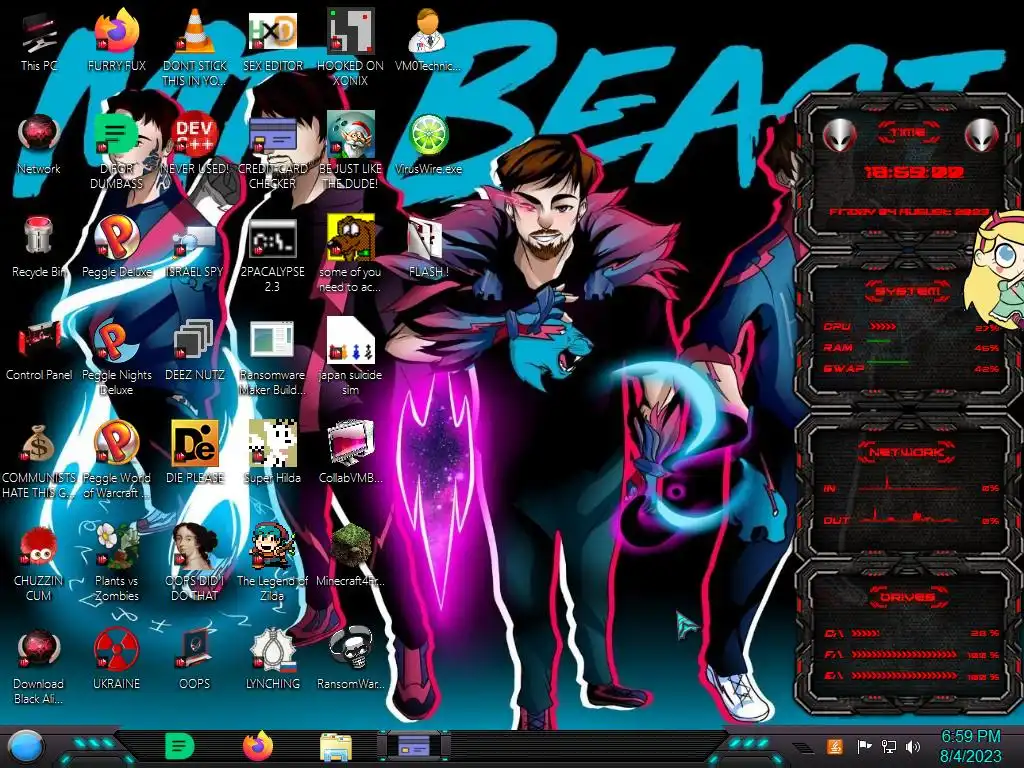Show hidden icons in the system tray
1024x768 pixels.
(803, 746)
